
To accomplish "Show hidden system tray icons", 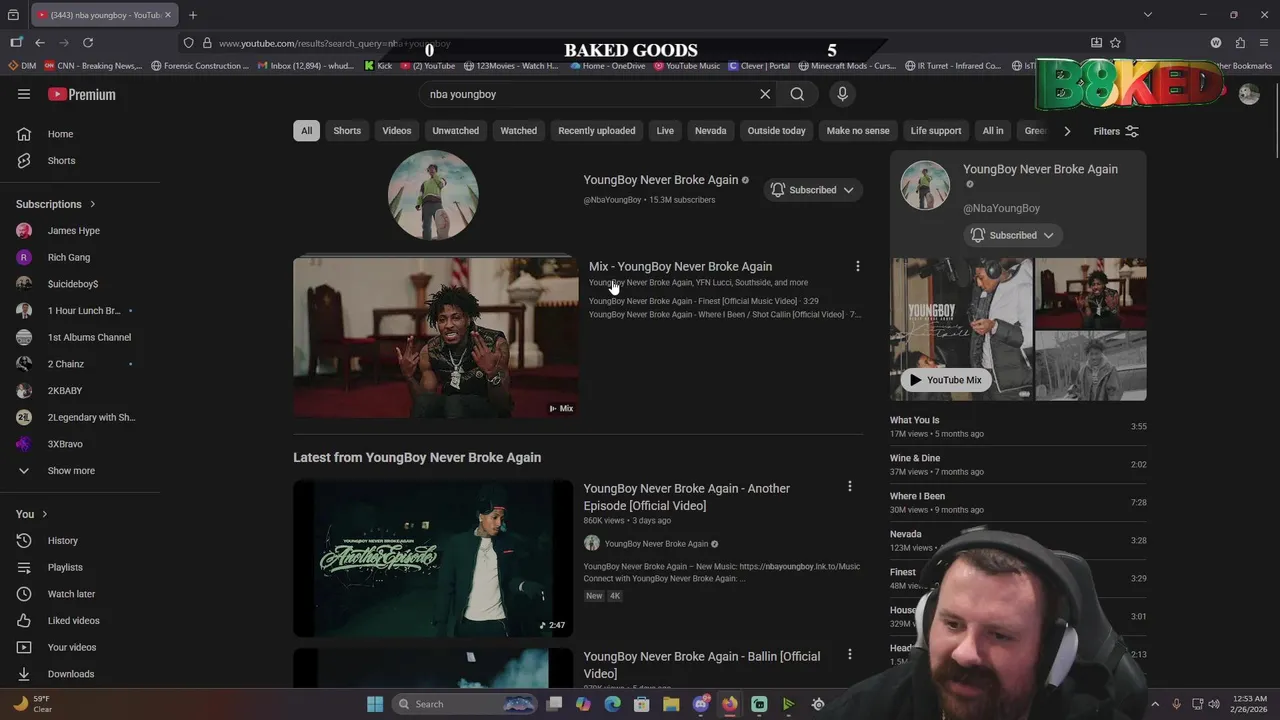I will [1155, 704].
